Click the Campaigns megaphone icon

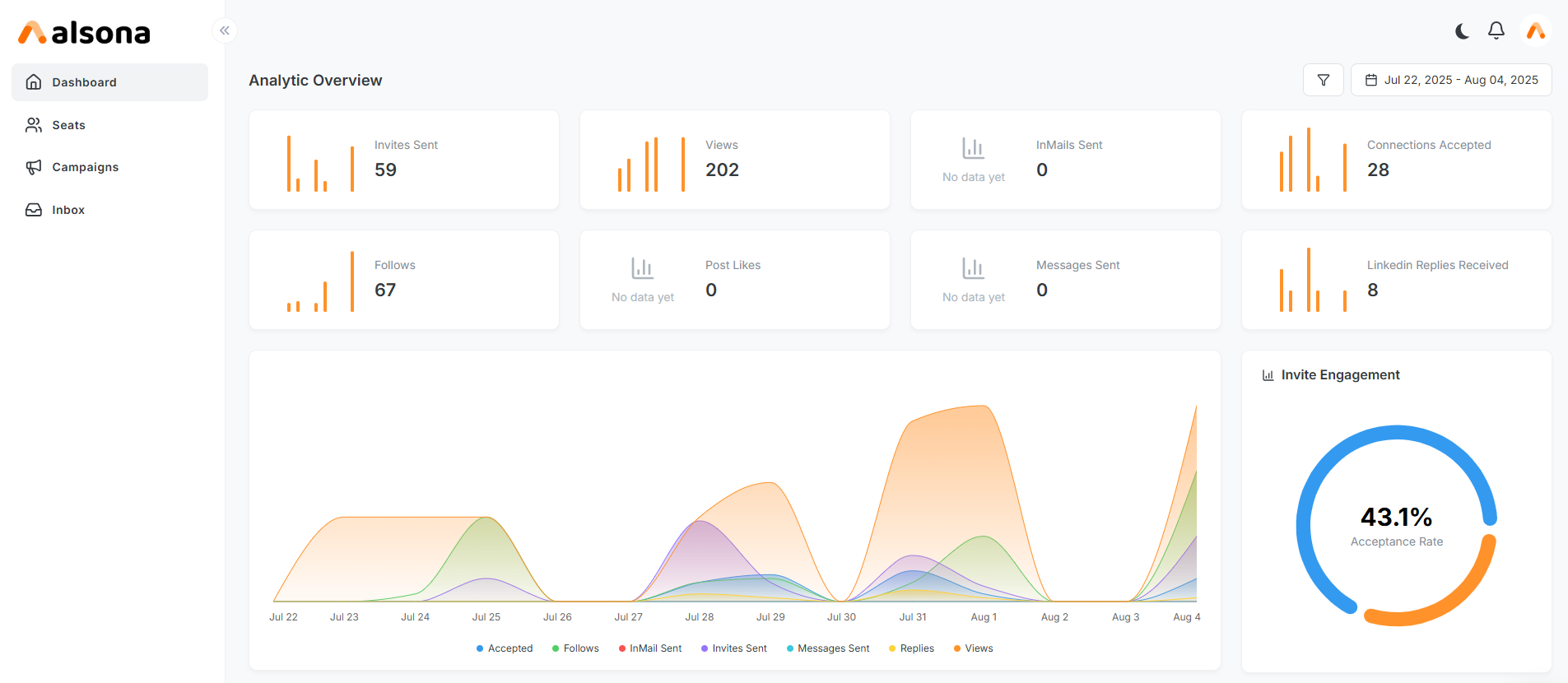(34, 167)
